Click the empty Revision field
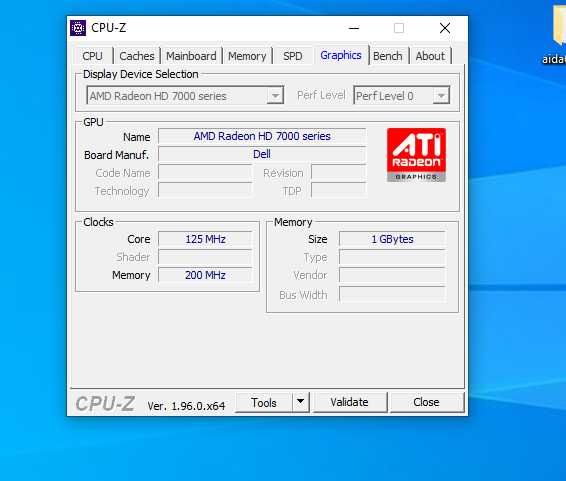The height and width of the screenshot is (481, 566). 339,172
